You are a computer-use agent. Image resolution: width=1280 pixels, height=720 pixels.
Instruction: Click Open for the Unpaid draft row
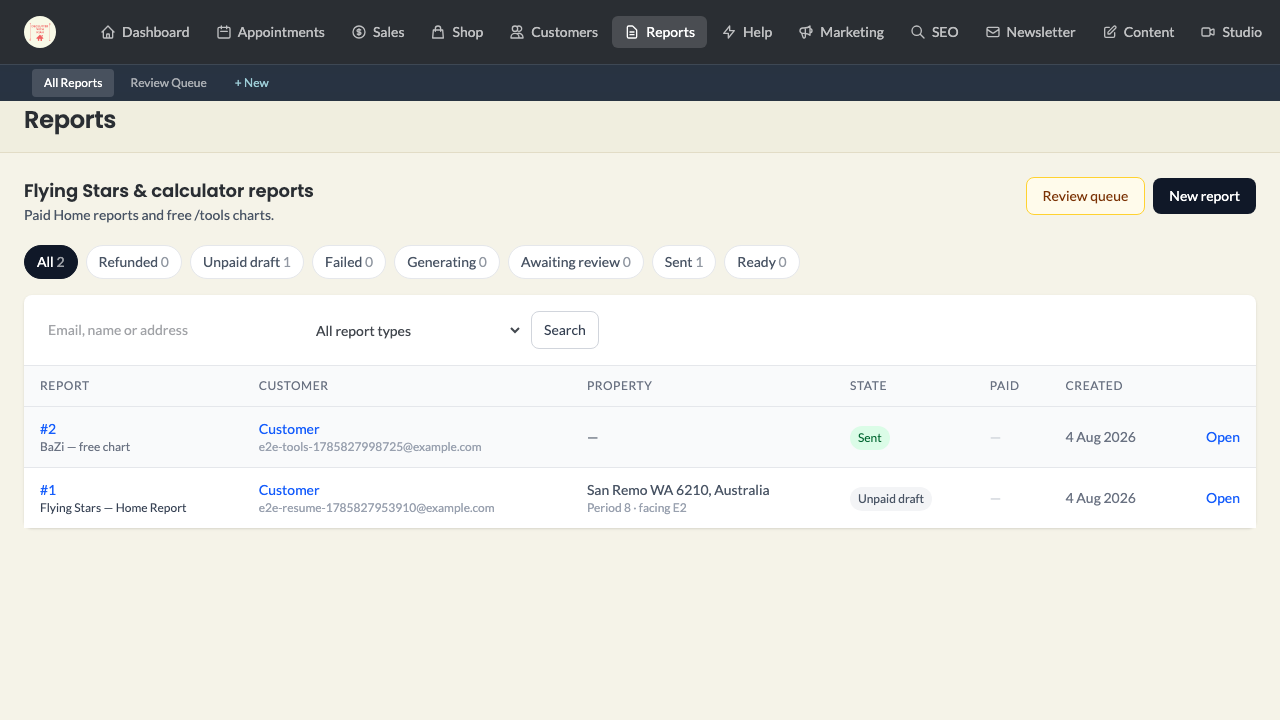click(1222, 498)
